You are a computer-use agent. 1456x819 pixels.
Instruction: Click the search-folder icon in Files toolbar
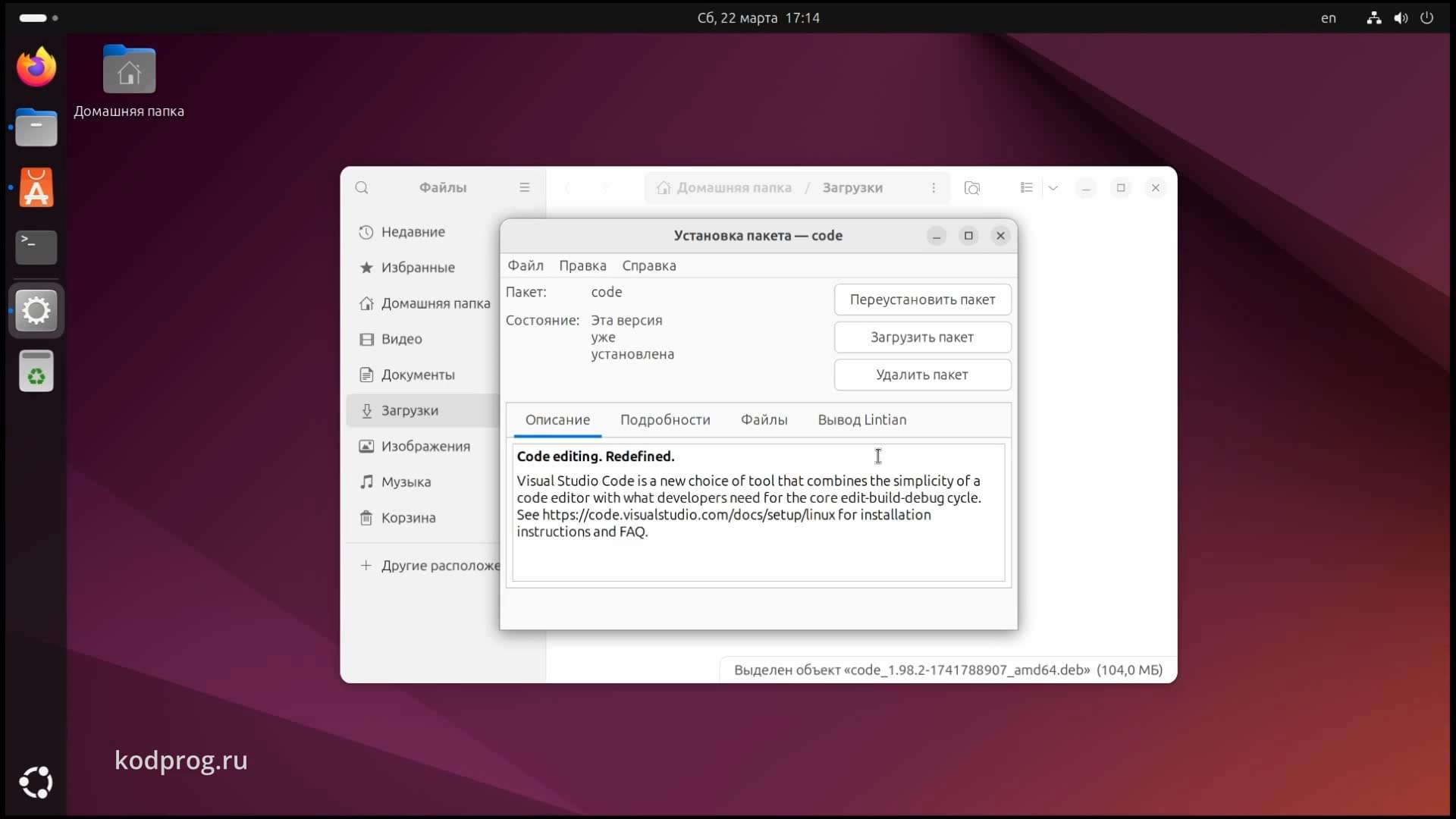pos(972,187)
